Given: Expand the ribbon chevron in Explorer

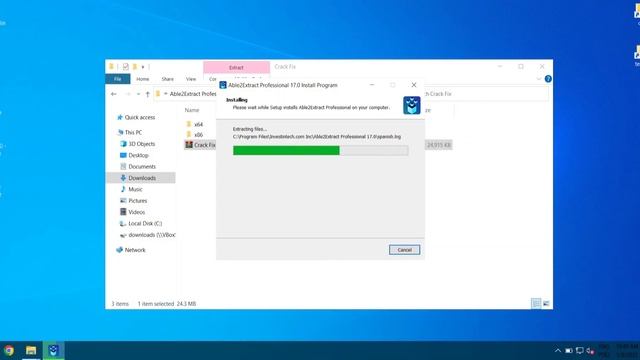Looking at the screenshot, I should click(539, 79).
